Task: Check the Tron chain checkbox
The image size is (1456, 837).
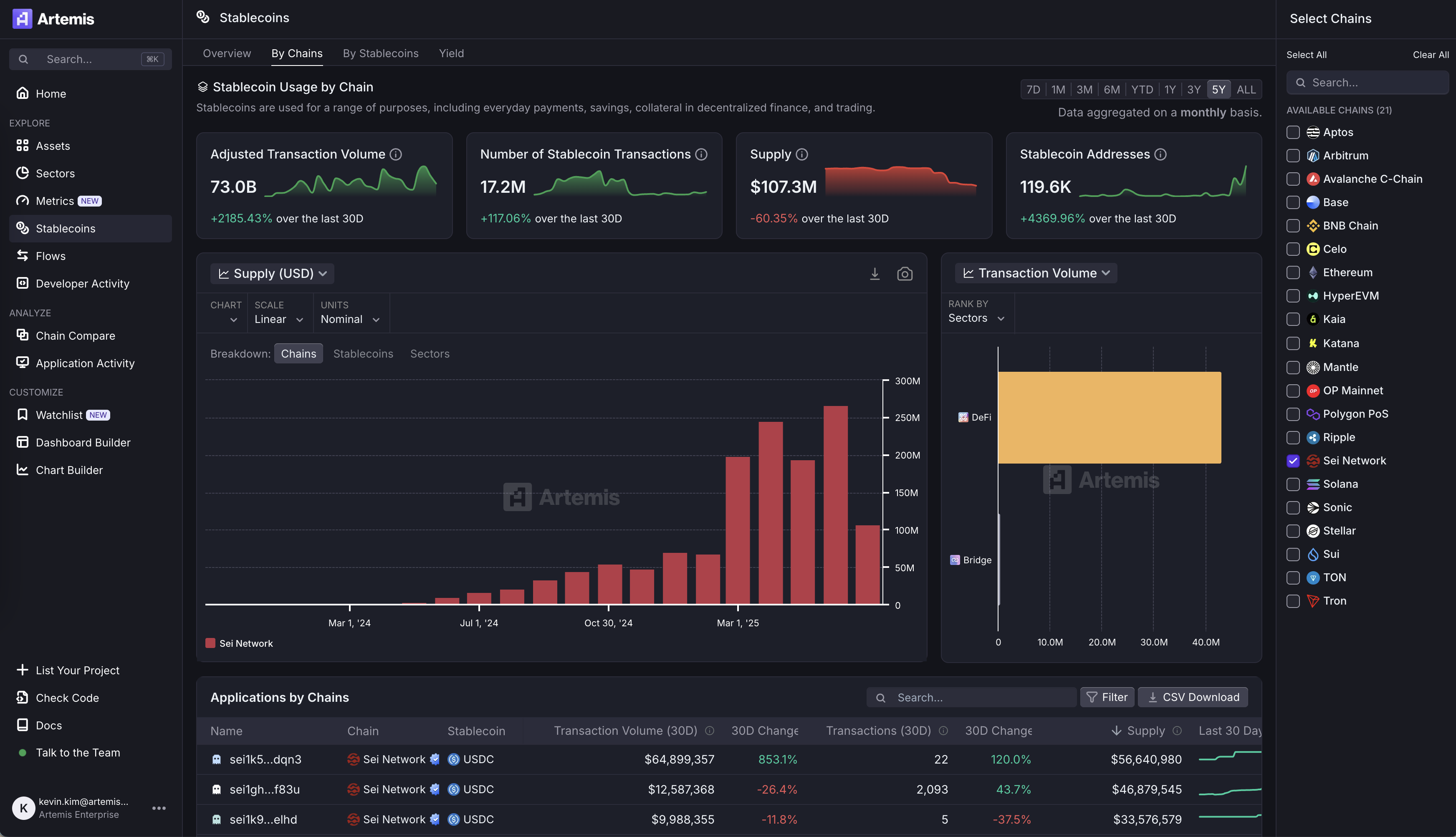Action: coord(1293,601)
